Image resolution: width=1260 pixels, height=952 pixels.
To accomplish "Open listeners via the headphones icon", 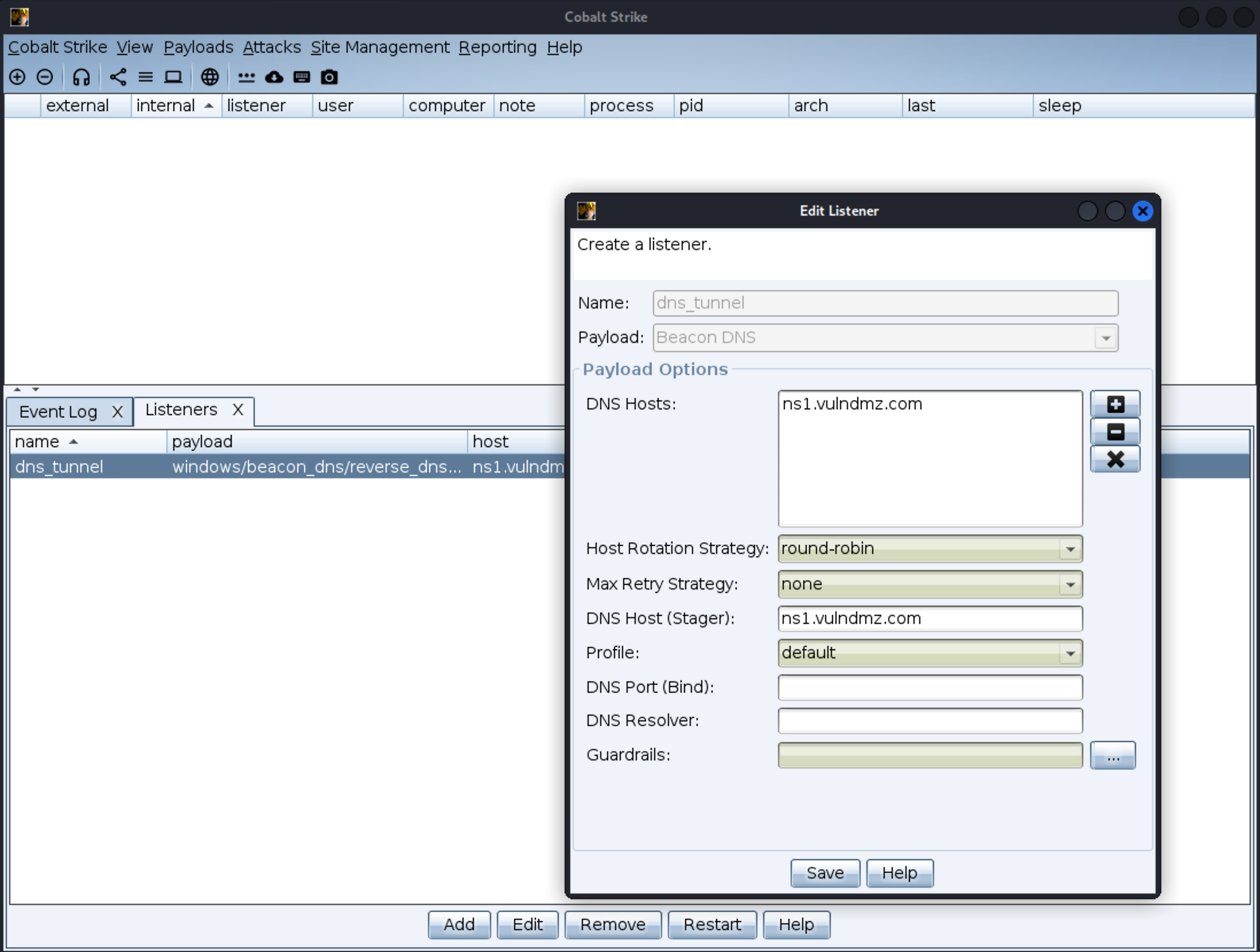I will (81, 77).
